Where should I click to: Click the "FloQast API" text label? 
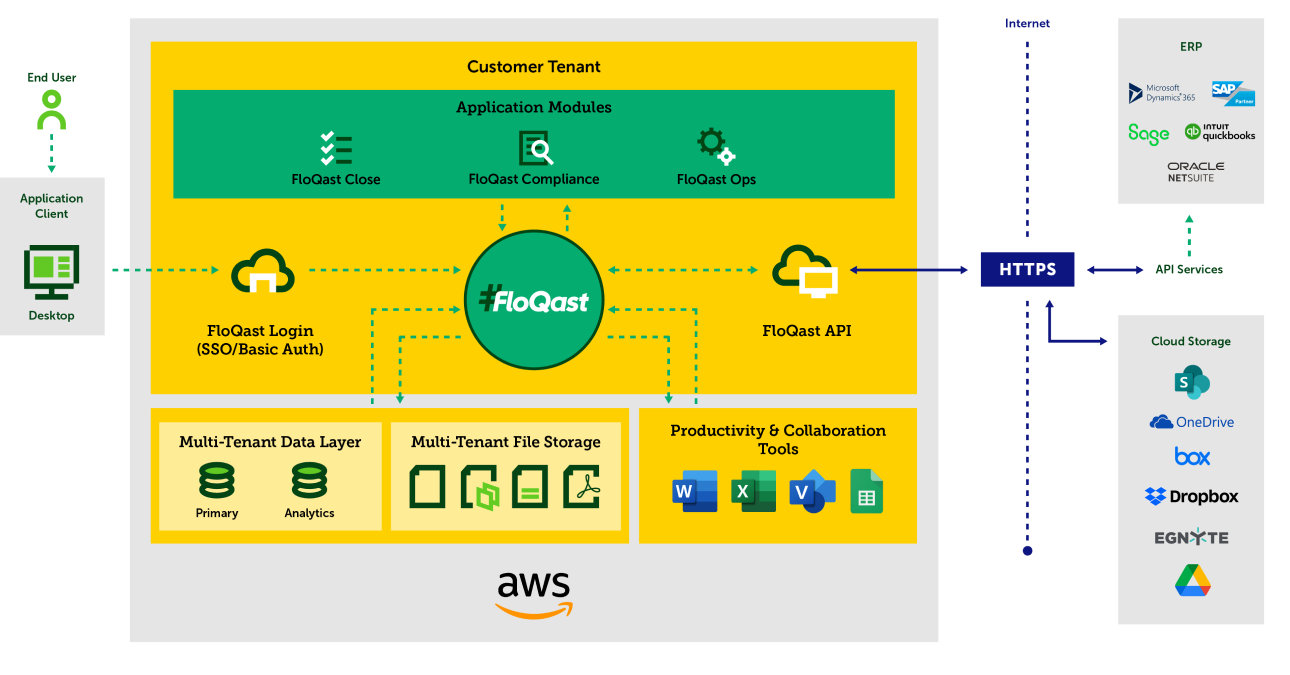point(807,330)
